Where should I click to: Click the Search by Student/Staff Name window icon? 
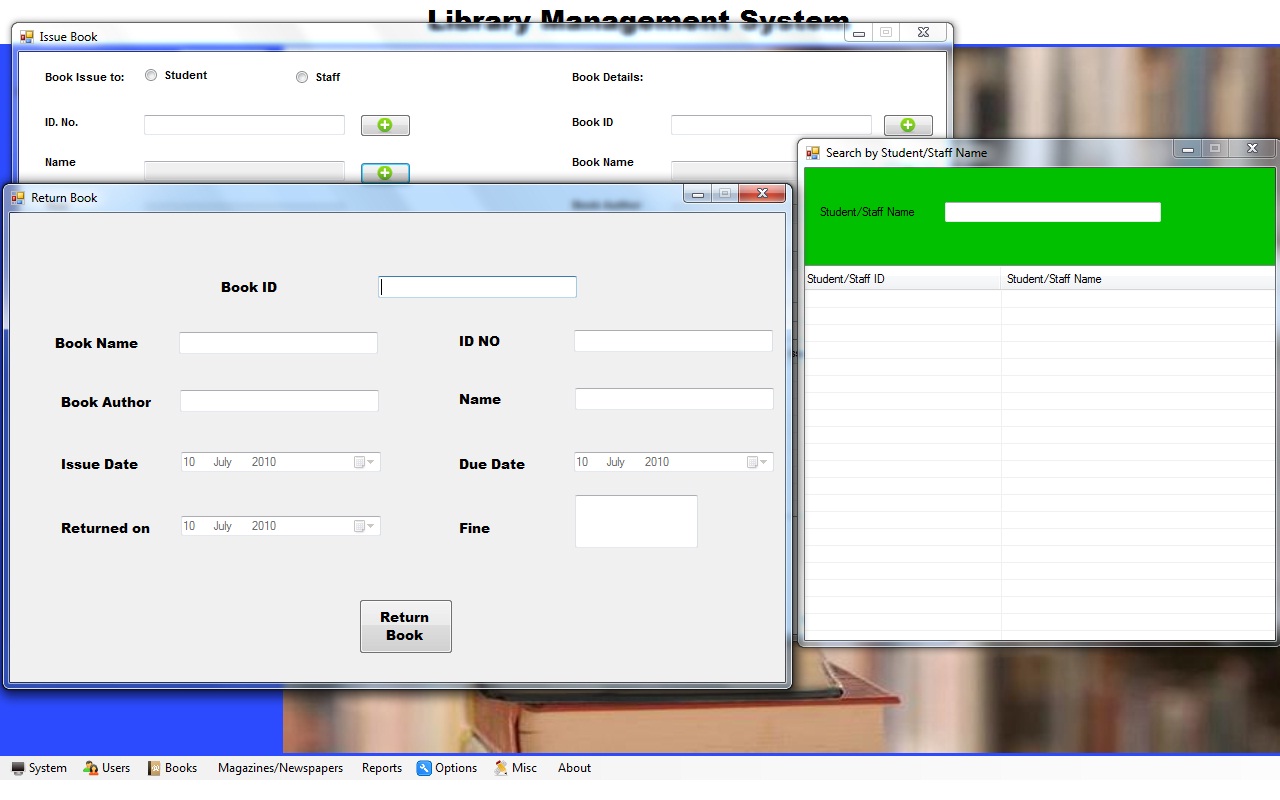tap(812, 152)
